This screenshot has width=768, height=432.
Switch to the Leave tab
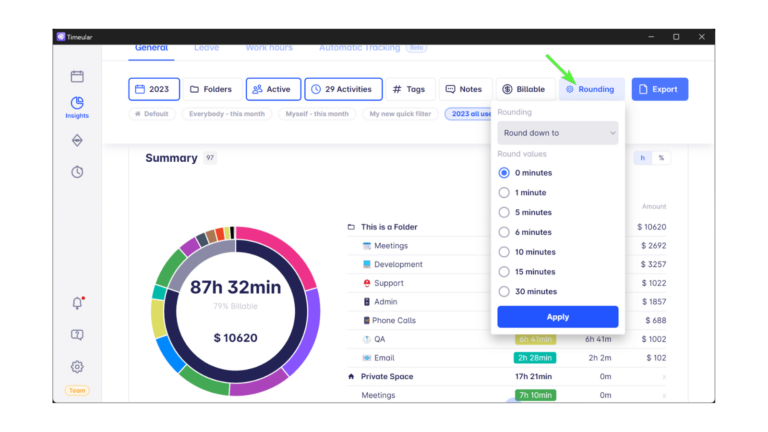(206, 47)
